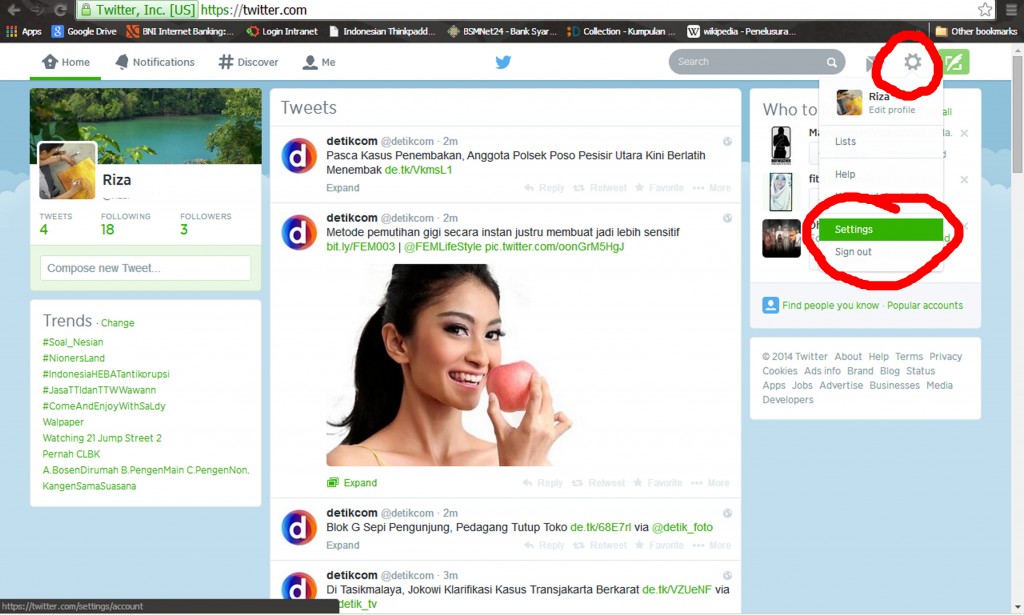Viewport: 1024px width, 615px height.
Task: Click Popular accounts link
Action: click(925, 306)
